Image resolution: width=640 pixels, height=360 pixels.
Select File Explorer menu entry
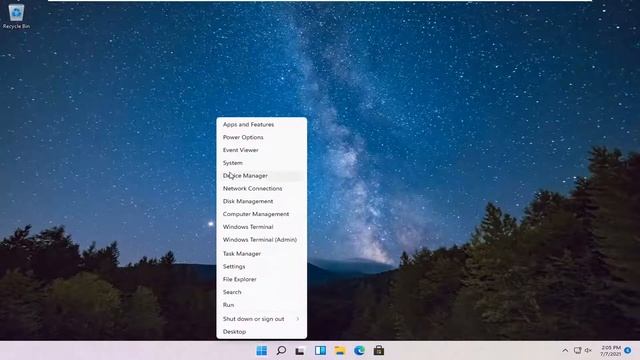coord(262,279)
